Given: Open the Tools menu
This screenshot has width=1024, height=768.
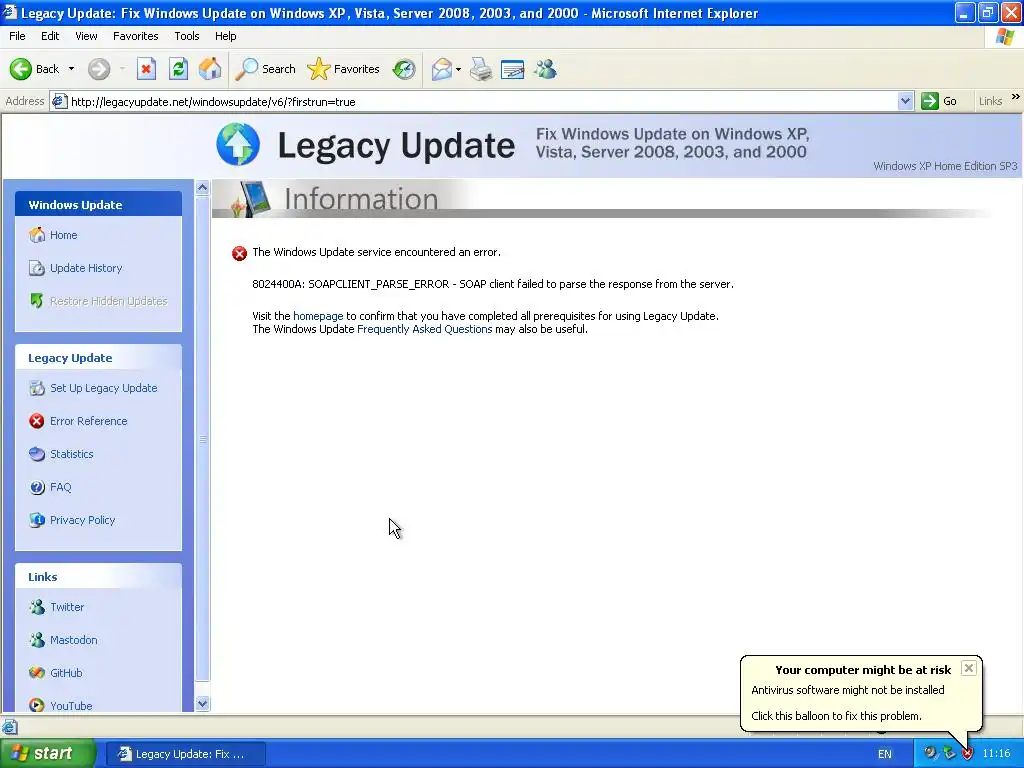Looking at the screenshot, I should pos(186,36).
